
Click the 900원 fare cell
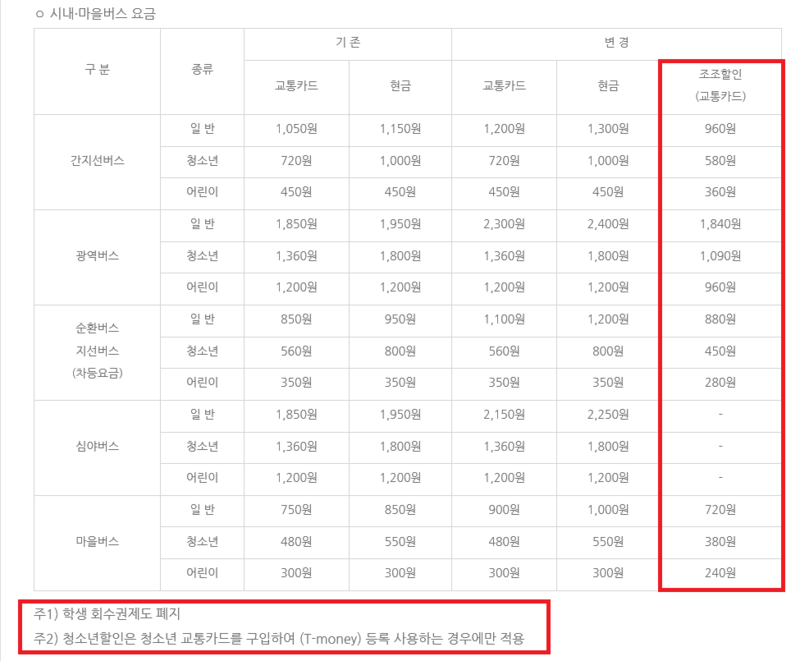point(504,510)
